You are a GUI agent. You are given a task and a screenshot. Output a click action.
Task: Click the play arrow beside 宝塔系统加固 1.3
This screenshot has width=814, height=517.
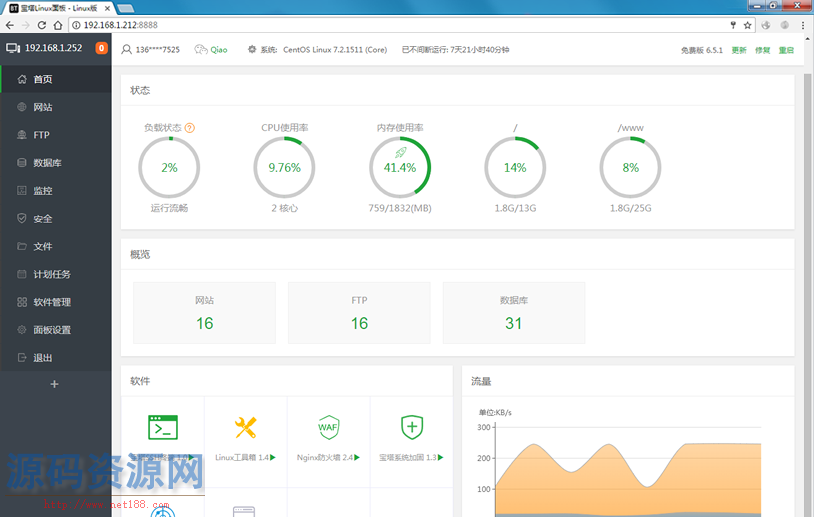click(441, 457)
